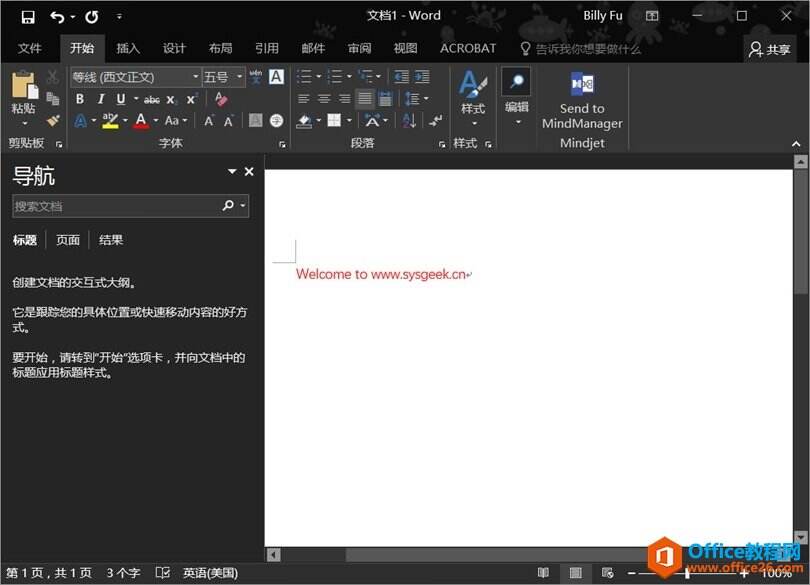
Task: Decrease paragraph indent
Action: click(x=401, y=77)
